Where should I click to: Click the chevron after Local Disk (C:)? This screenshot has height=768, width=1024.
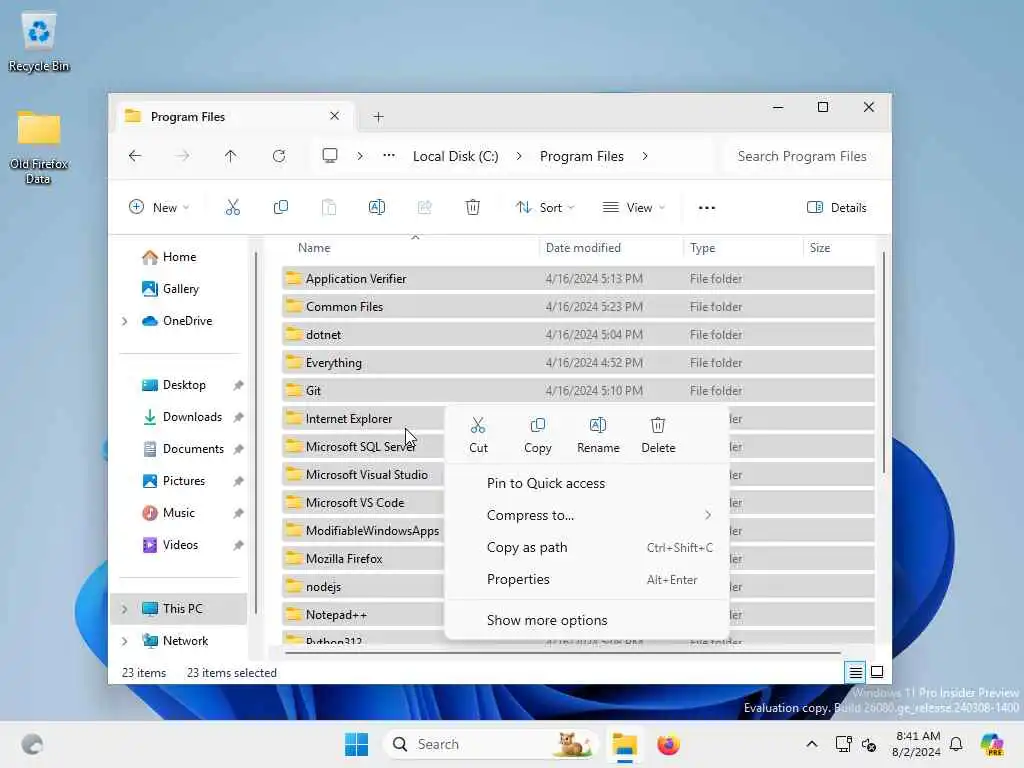point(519,156)
